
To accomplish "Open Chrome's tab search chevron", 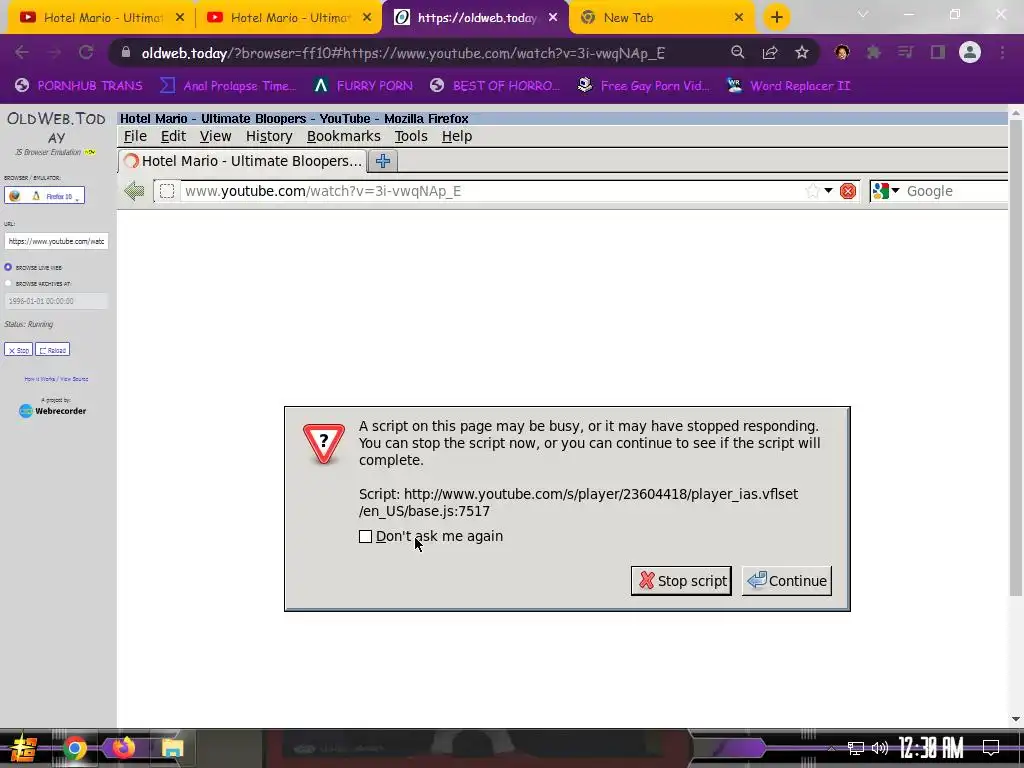I will pos(863,14).
